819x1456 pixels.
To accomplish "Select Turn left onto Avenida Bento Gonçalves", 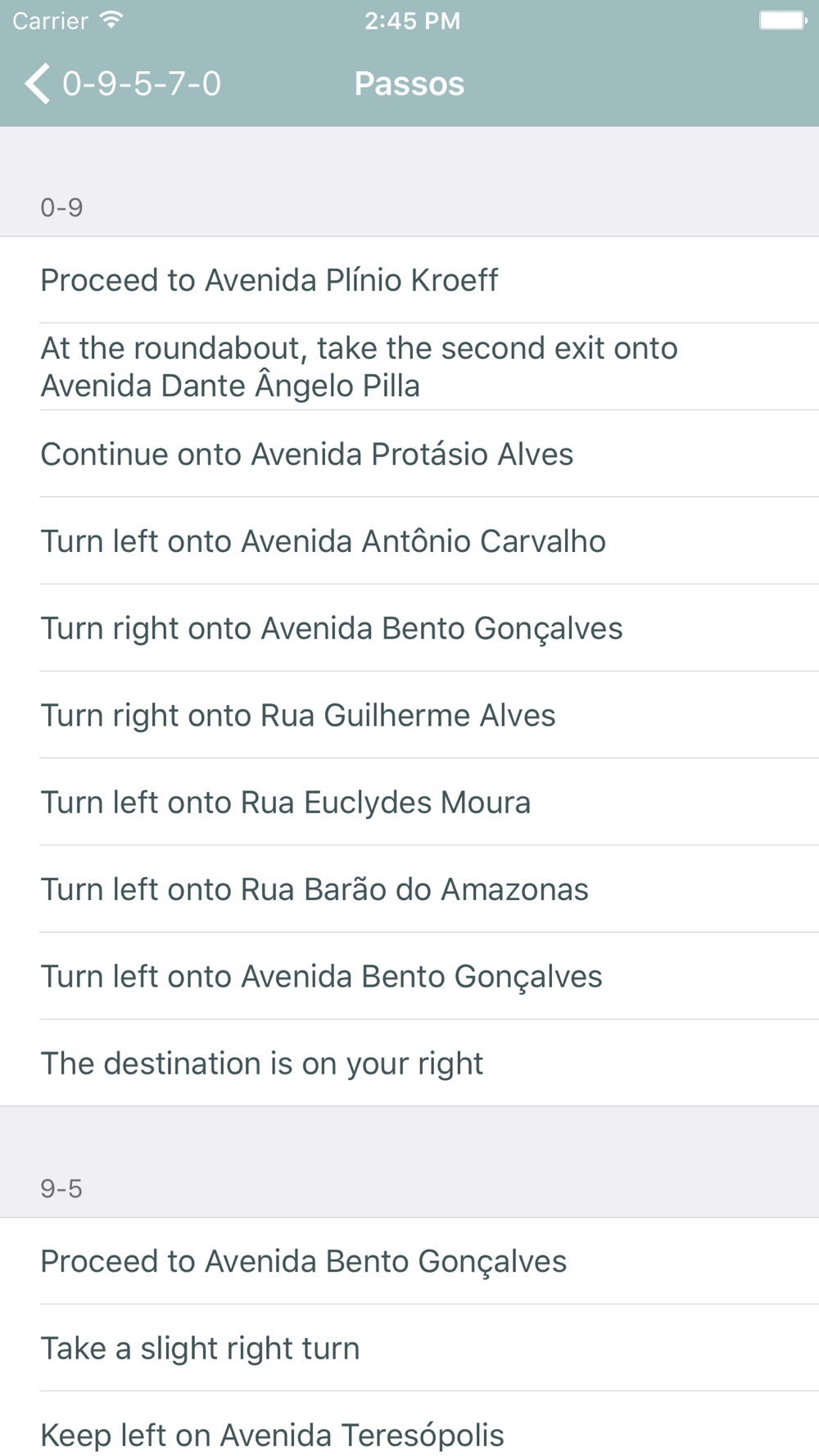I will click(x=409, y=976).
